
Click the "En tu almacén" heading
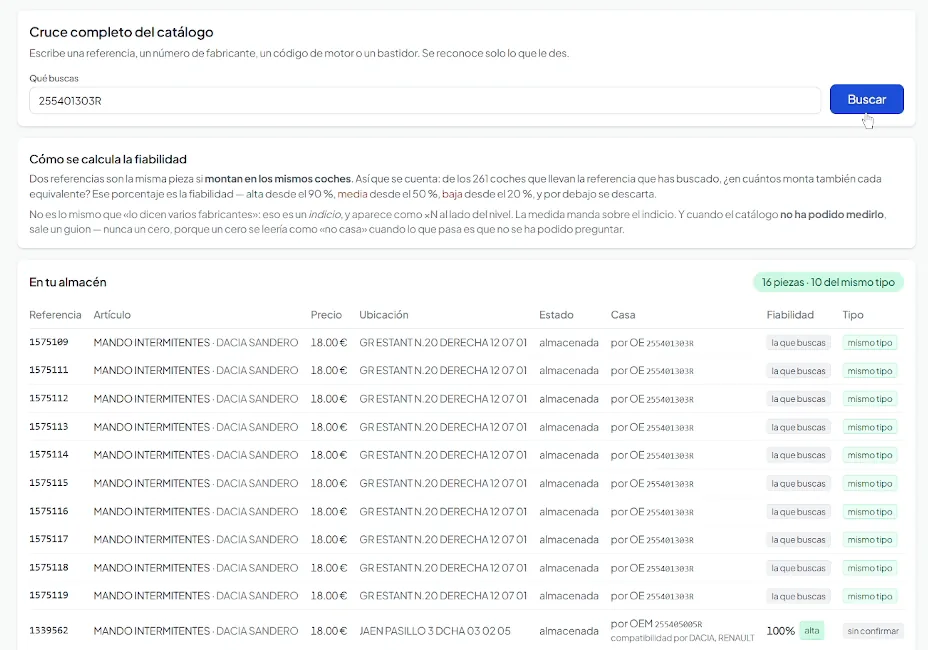[67, 282]
